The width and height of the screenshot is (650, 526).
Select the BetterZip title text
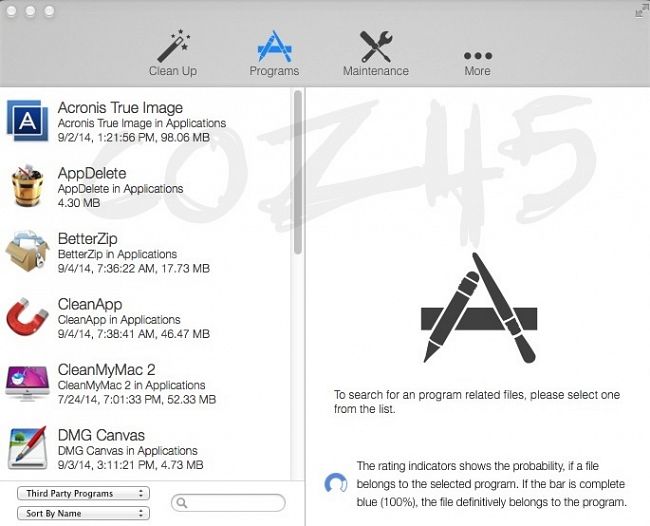coord(87,239)
